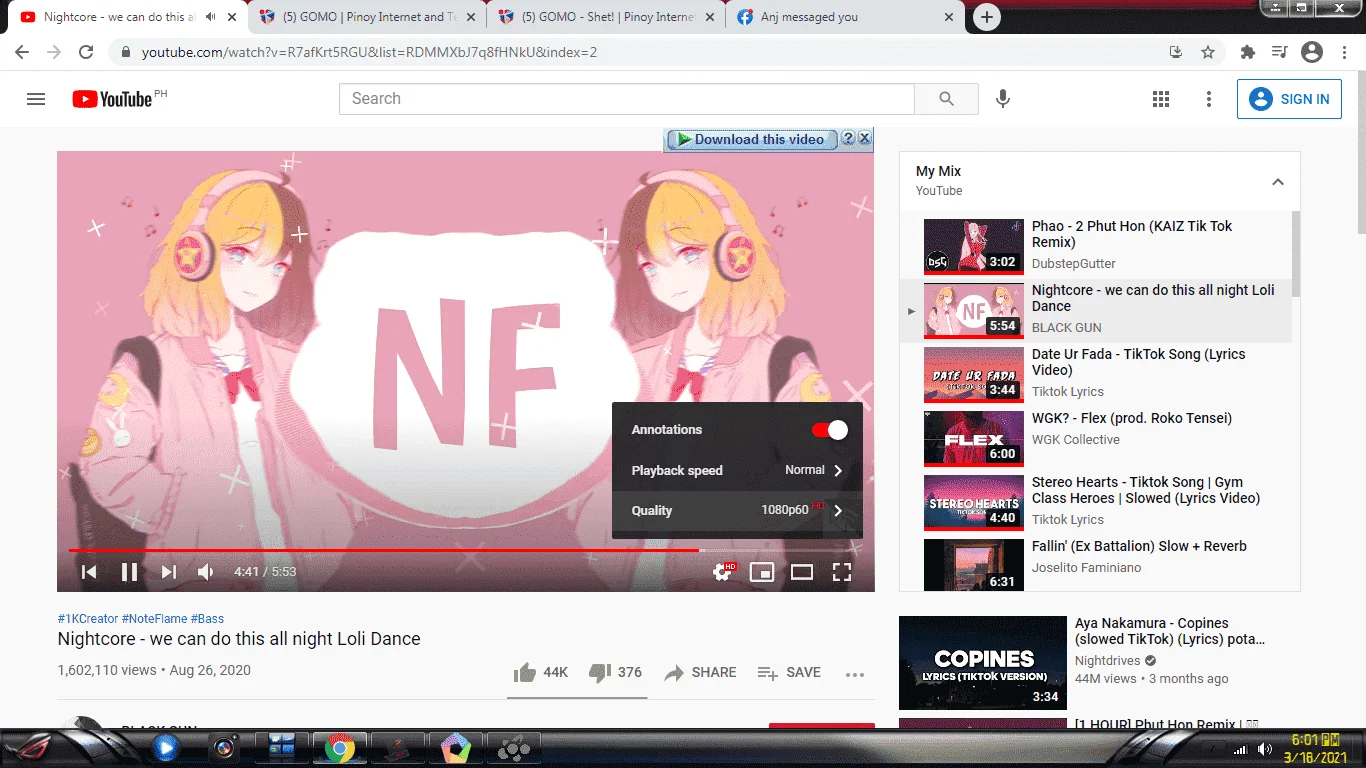Image resolution: width=1366 pixels, height=768 pixels.
Task: Focus the YouTube Search input field
Action: click(x=627, y=99)
